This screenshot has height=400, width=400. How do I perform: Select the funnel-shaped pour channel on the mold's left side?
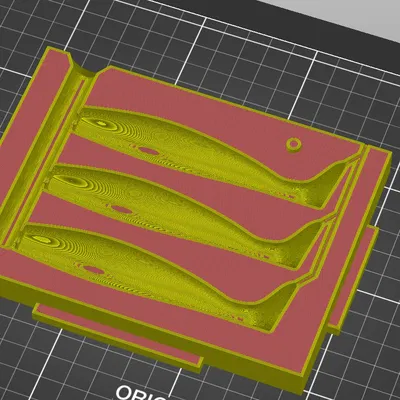47,153
